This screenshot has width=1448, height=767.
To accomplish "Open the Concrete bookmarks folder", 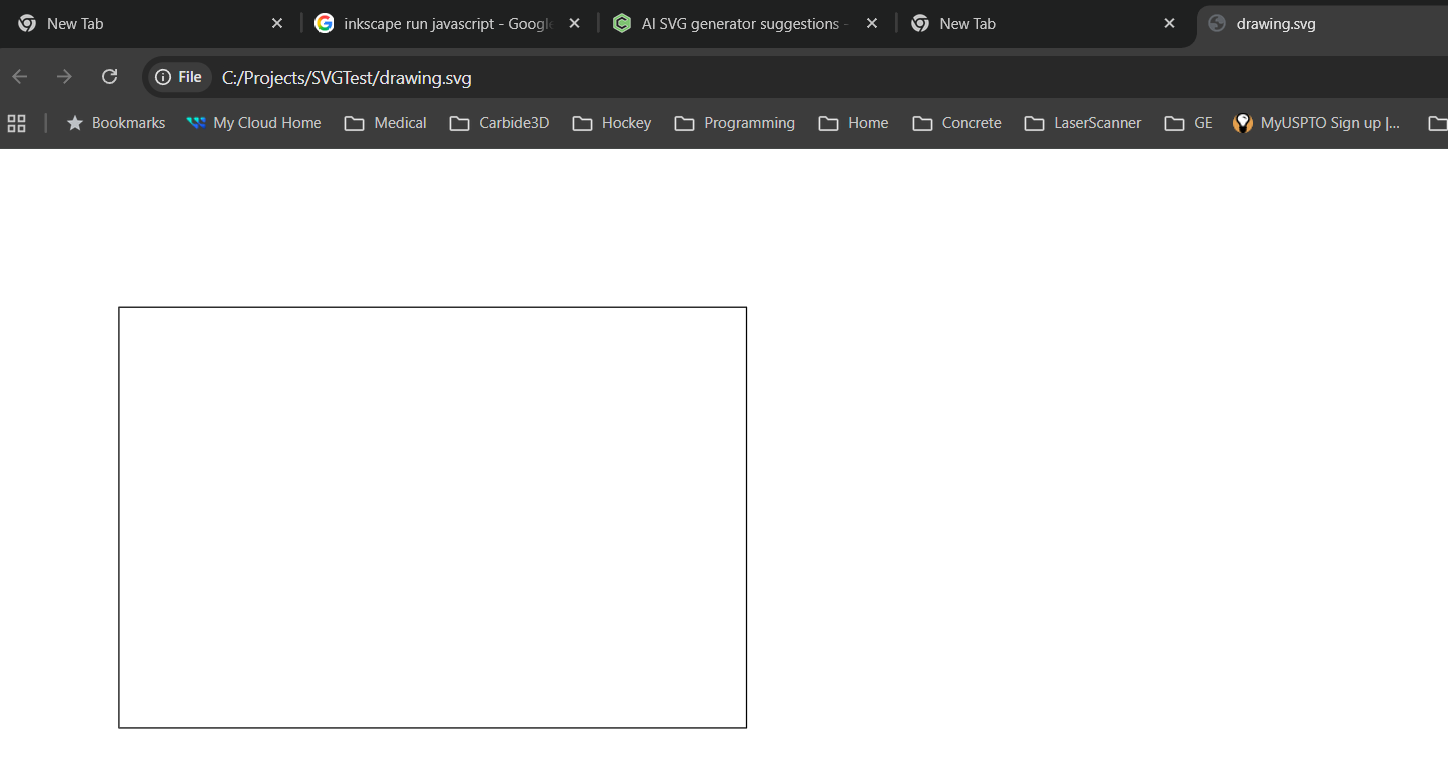I will tap(957, 123).
